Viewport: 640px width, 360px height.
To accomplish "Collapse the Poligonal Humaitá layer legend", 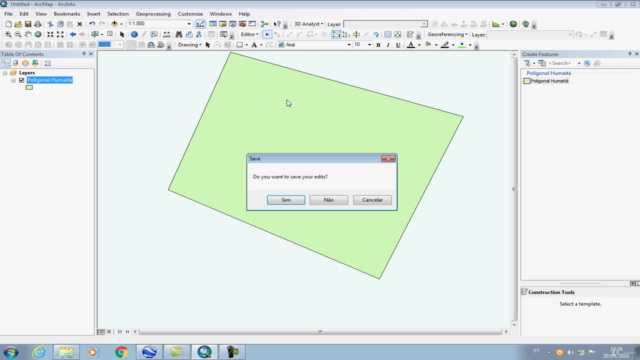I will click(x=13, y=80).
